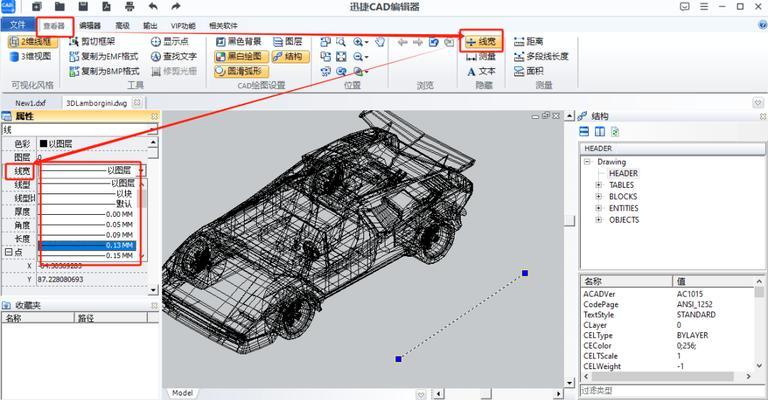The width and height of the screenshot is (768, 400).
Task: Toggle the 黑色背景 black background
Action: click(239, 42)
